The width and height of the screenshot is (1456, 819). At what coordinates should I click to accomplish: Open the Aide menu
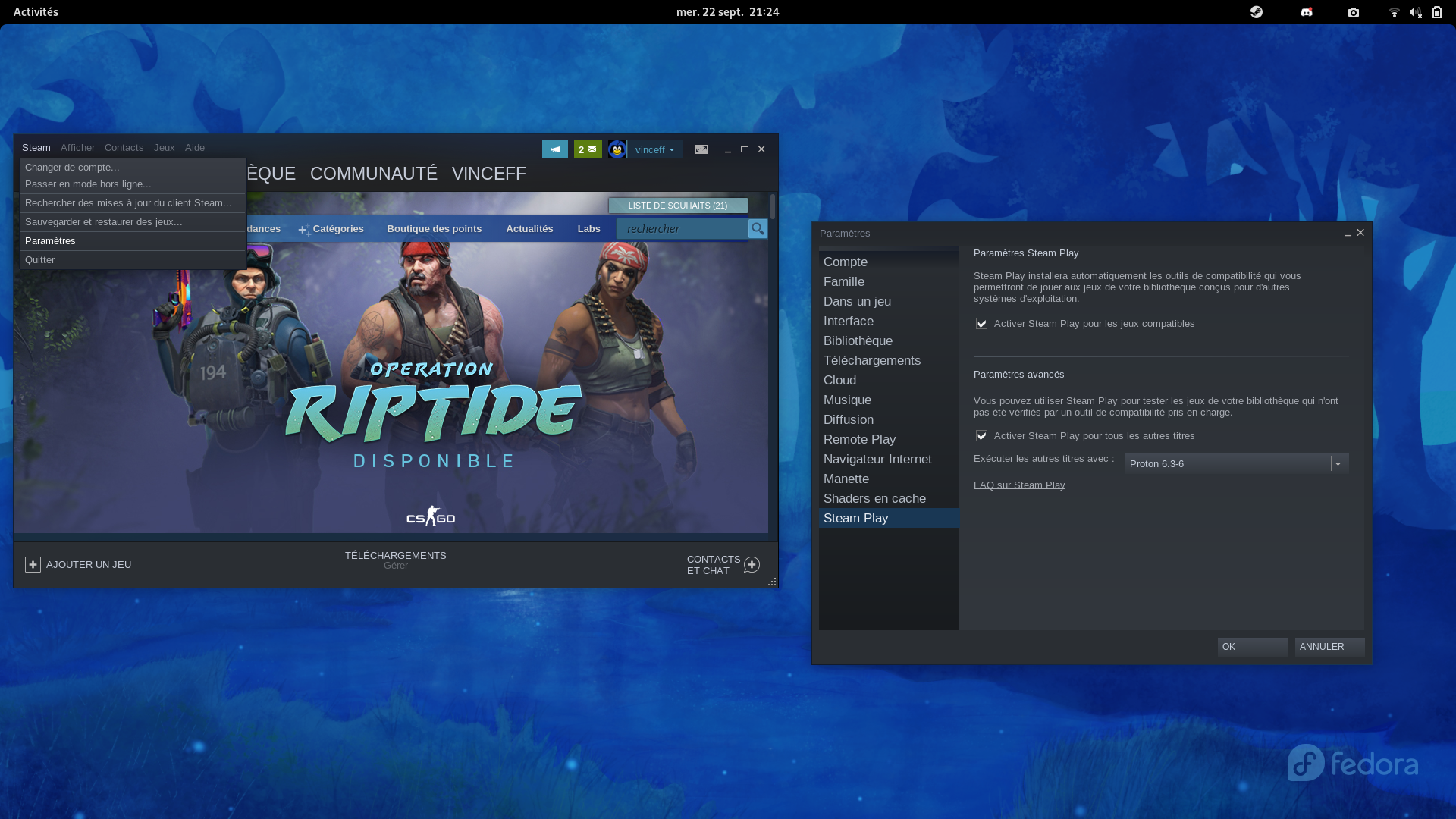click(x=195, y=148)
